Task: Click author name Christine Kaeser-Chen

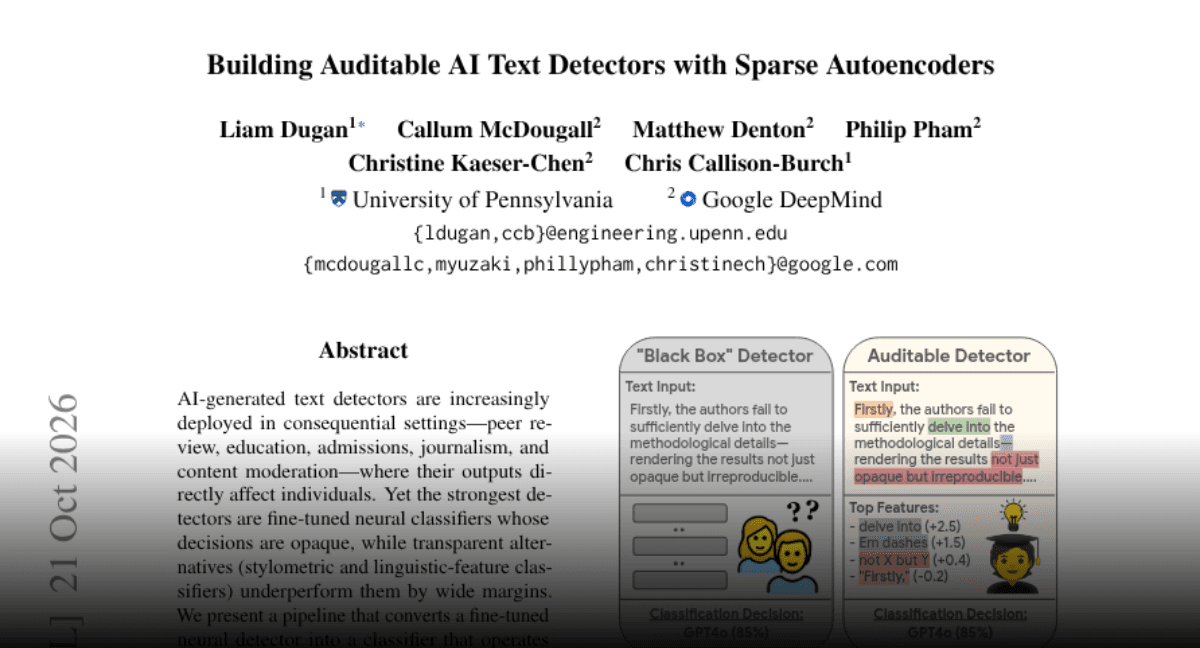Action: pos(467,163)
